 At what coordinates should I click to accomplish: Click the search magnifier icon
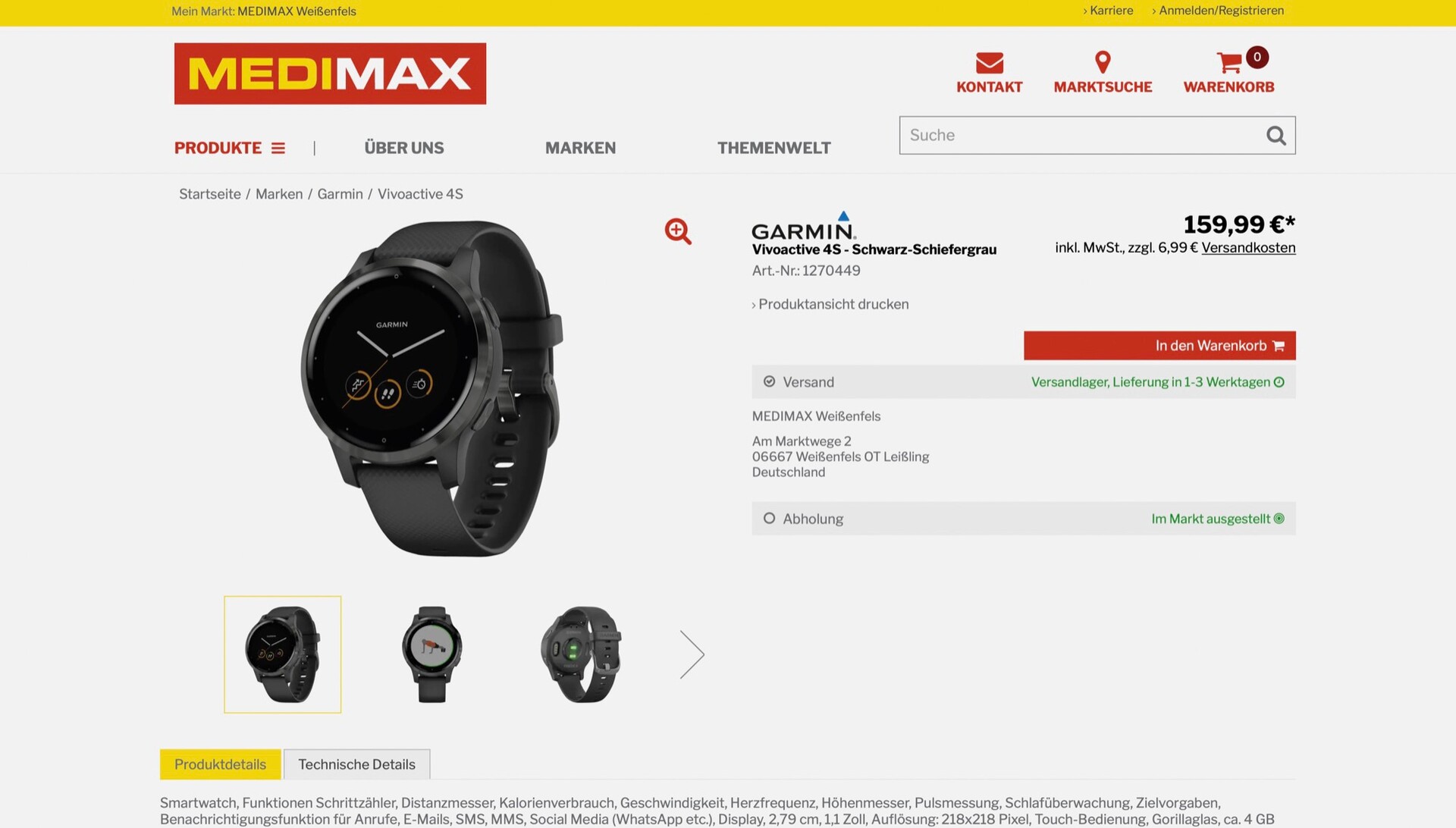[x=1276, y=135]
